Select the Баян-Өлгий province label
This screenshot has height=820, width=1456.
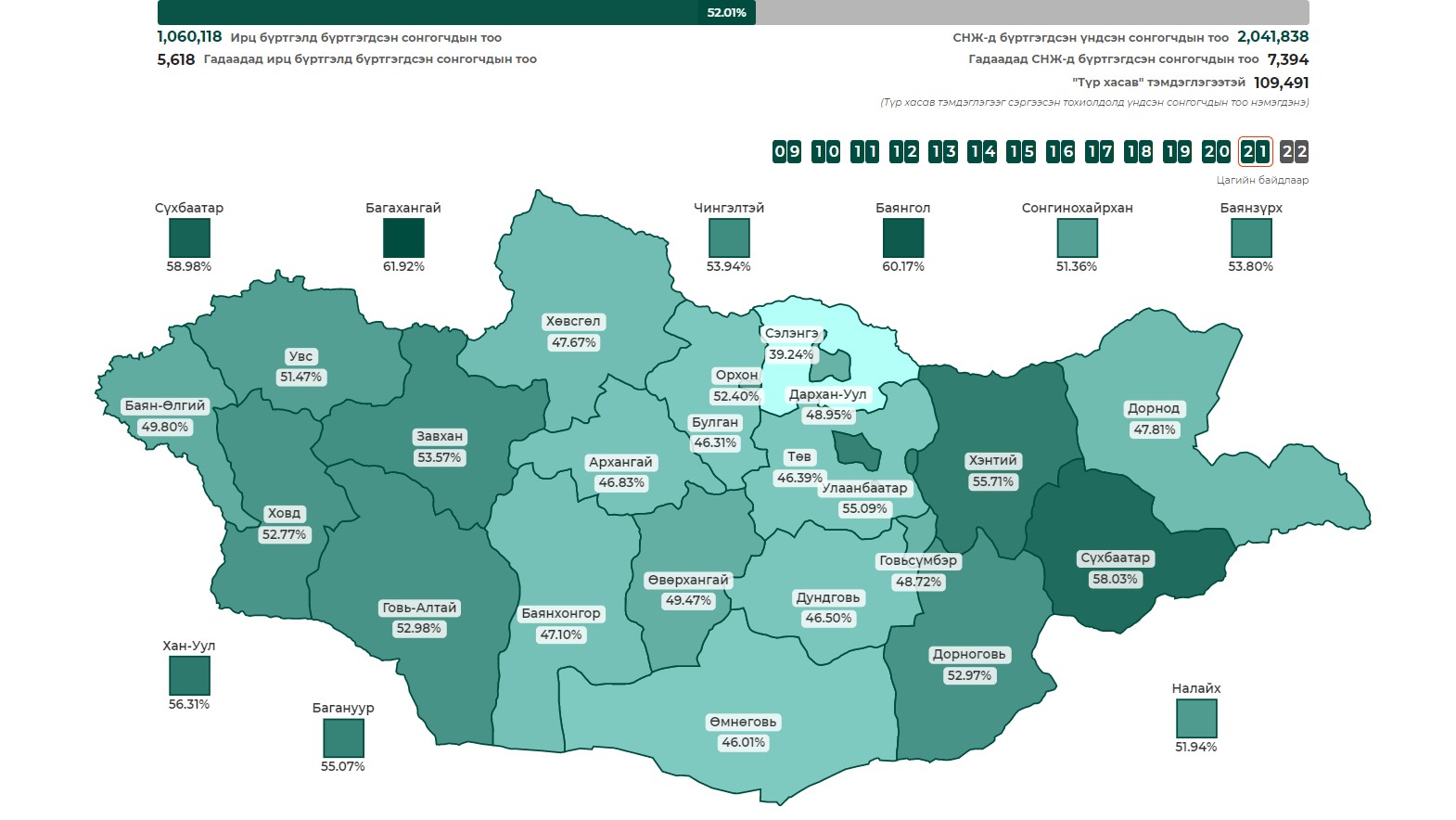(165, 406)
